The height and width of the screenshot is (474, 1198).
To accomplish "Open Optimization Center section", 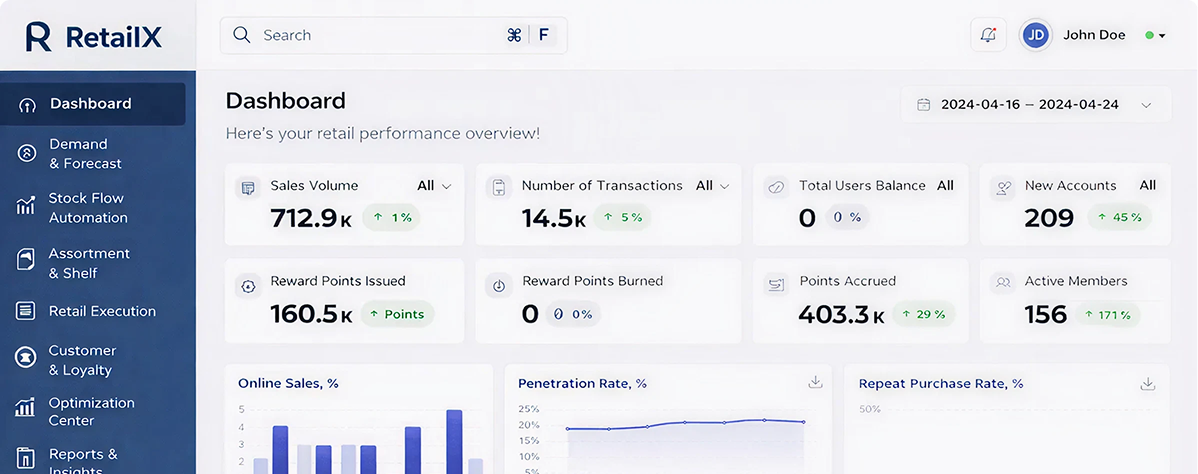I will coord(92,411).
